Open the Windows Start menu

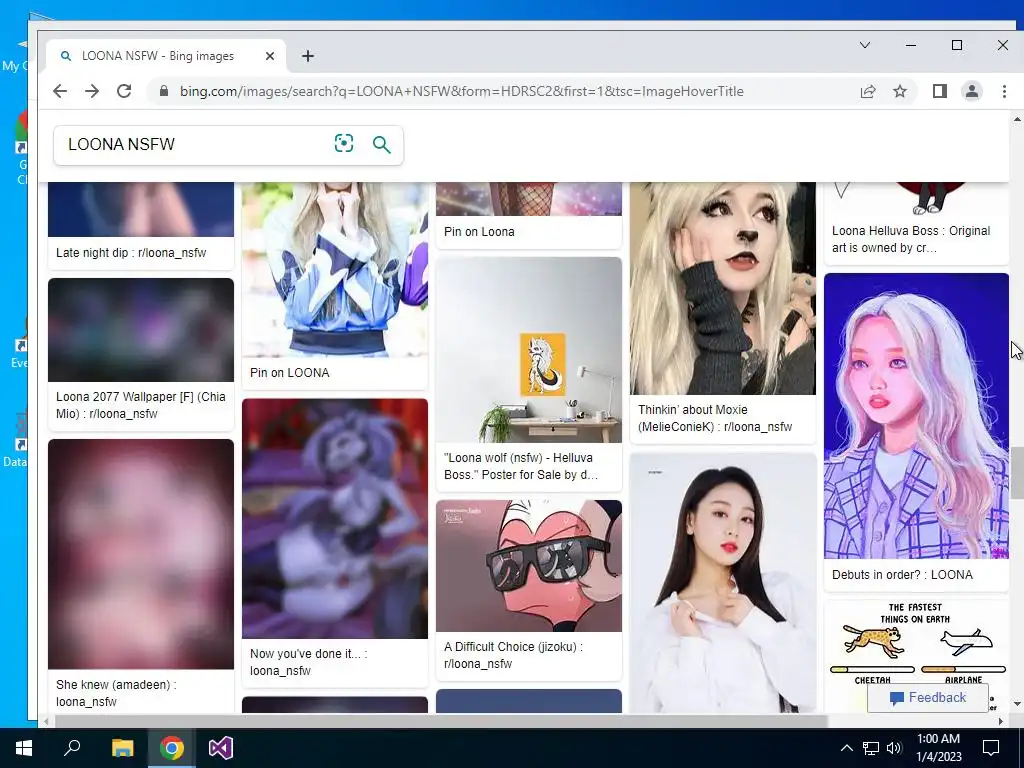click(x=24, y=748)
